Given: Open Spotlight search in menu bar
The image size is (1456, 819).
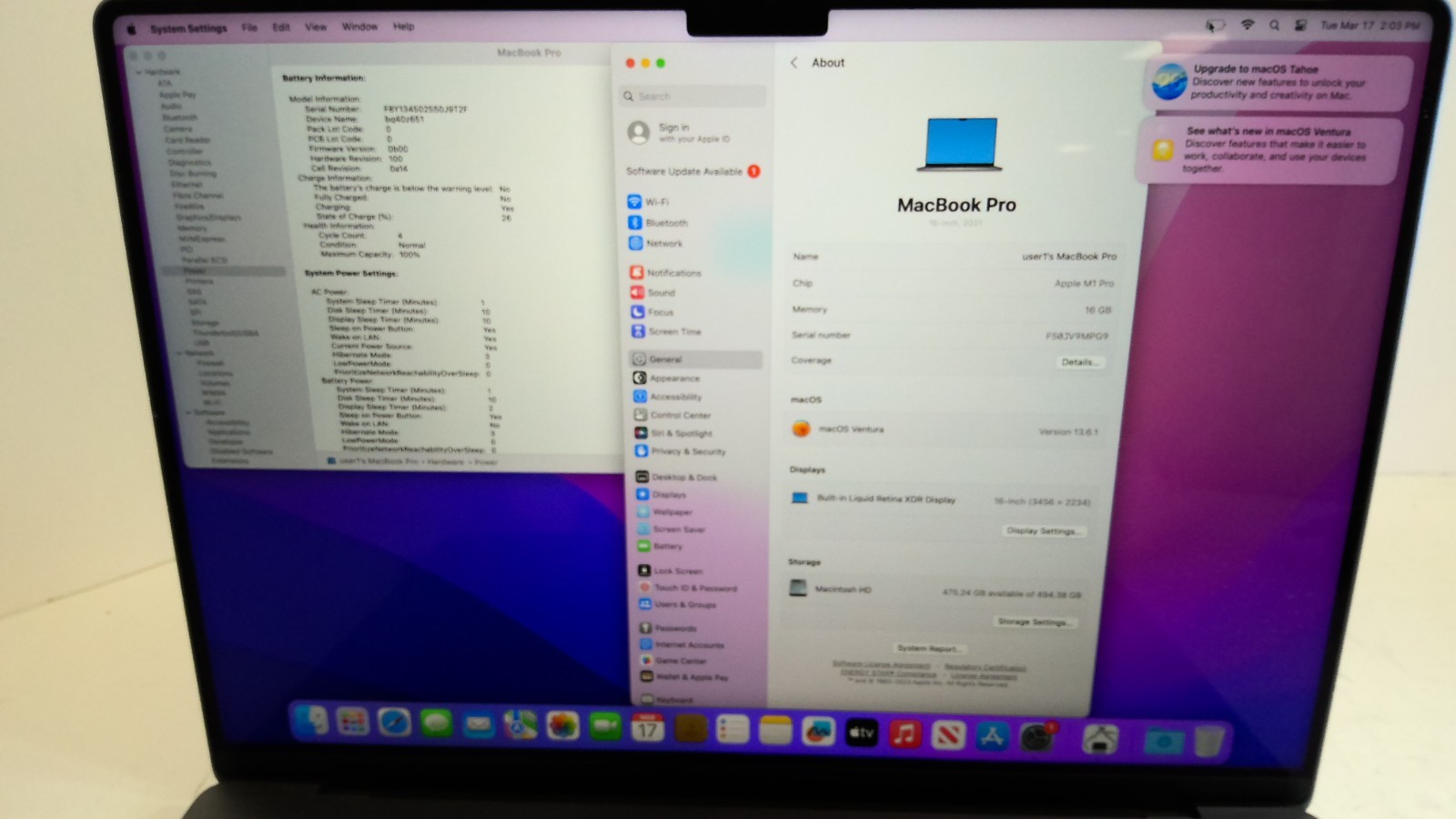Looking at the screenshot, I should coord(1274,25).
